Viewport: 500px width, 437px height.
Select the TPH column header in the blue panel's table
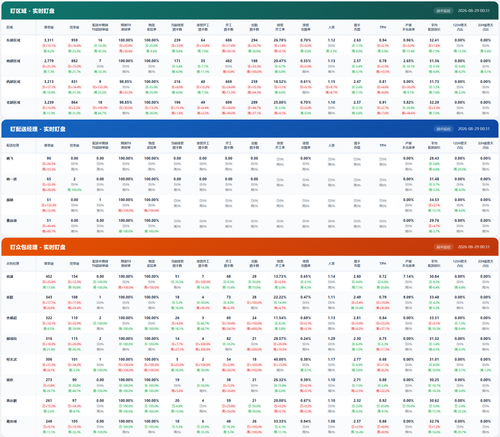point(383,145)
